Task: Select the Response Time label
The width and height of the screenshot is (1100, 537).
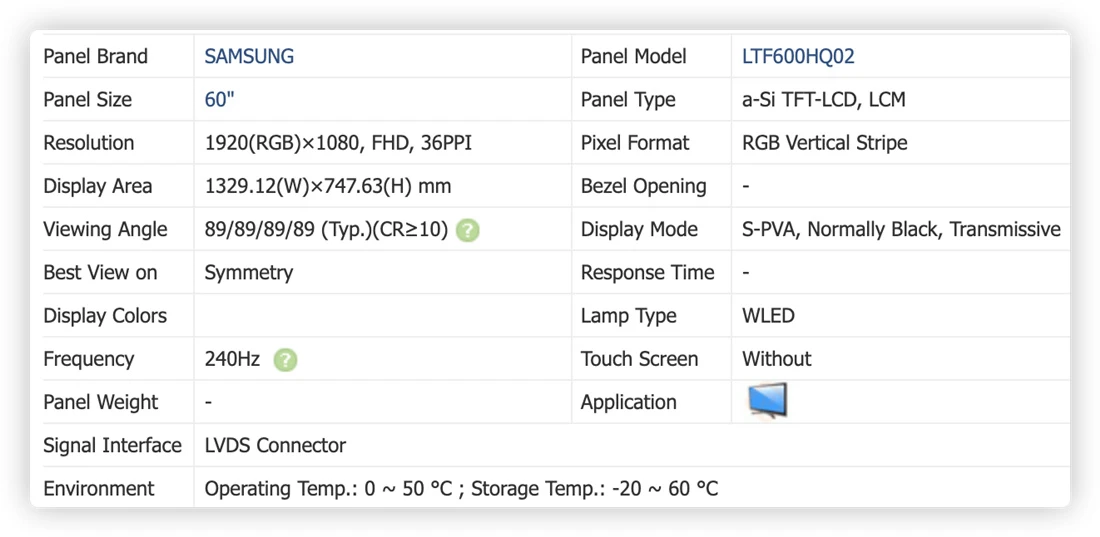Action: 648,272
